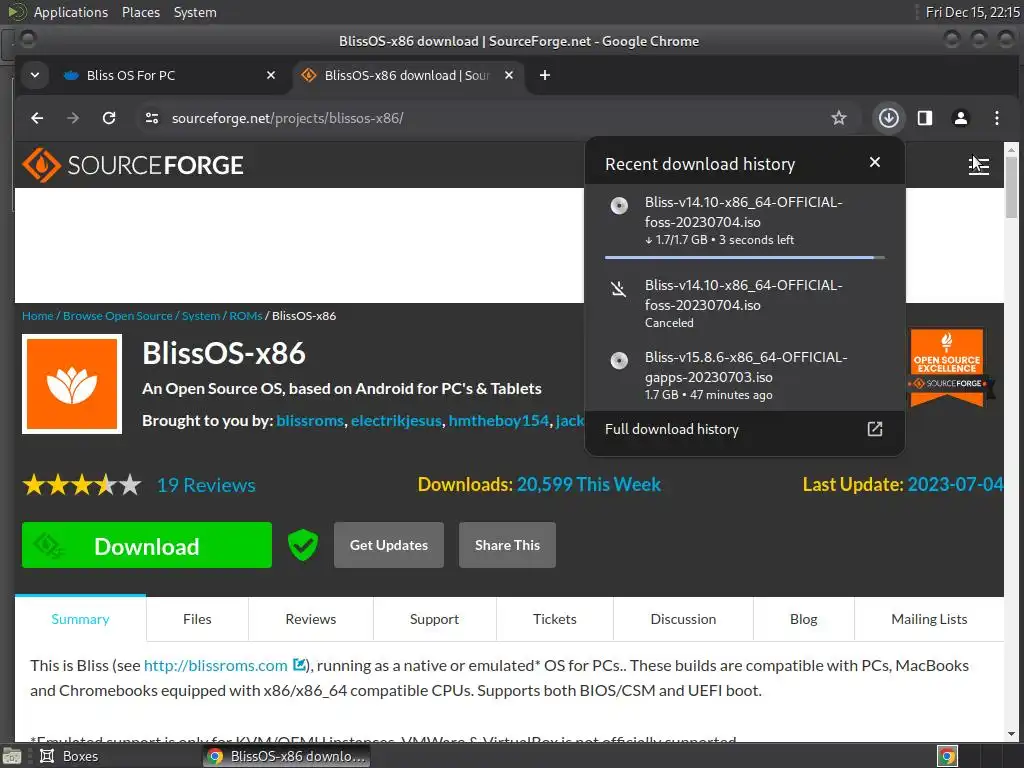Open the Discussion tab
The height and width of the screenshot is (768, 1024).
683,619
